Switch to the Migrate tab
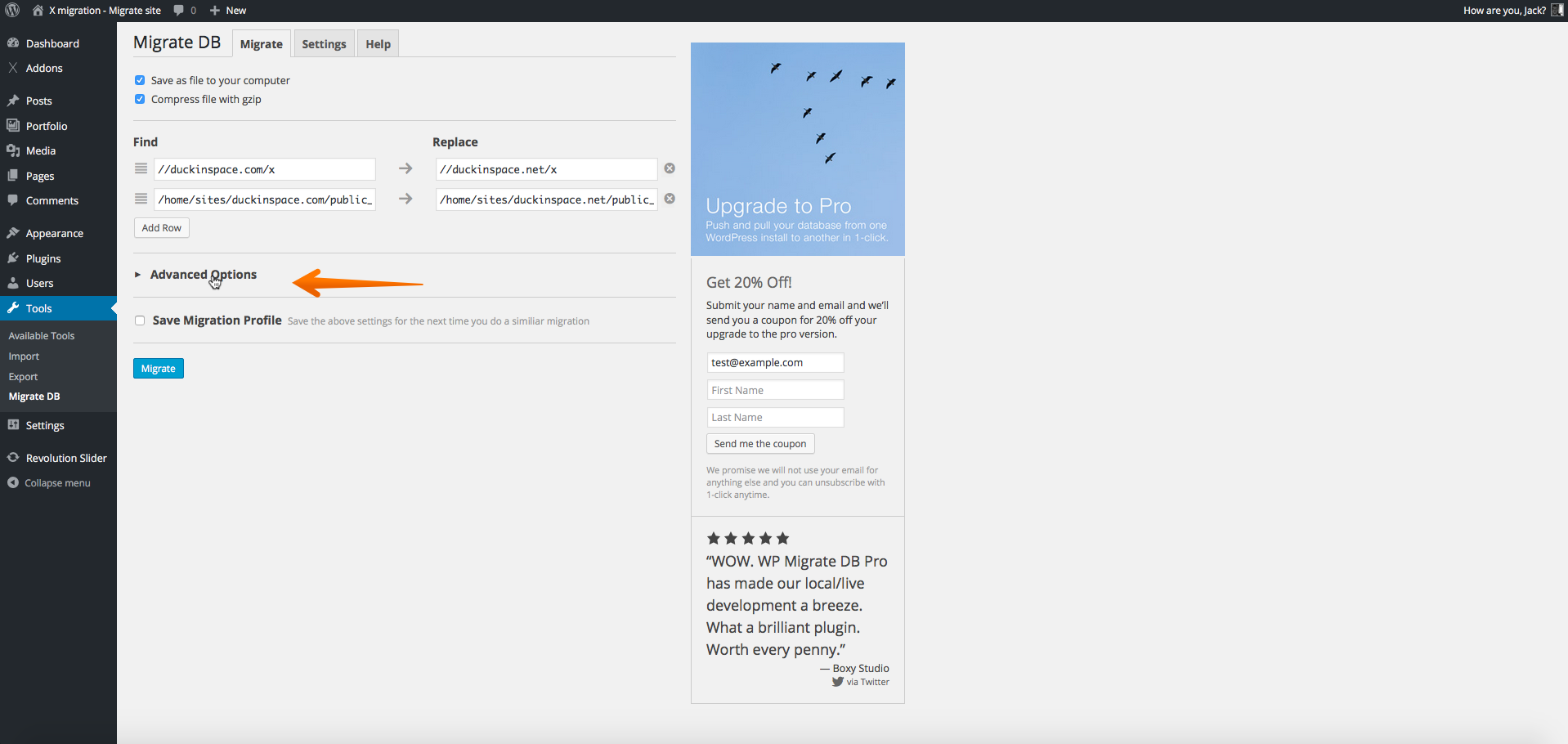Image resolution: width=1568 pixels, height=744 pixels. click(x=262, y=44)
